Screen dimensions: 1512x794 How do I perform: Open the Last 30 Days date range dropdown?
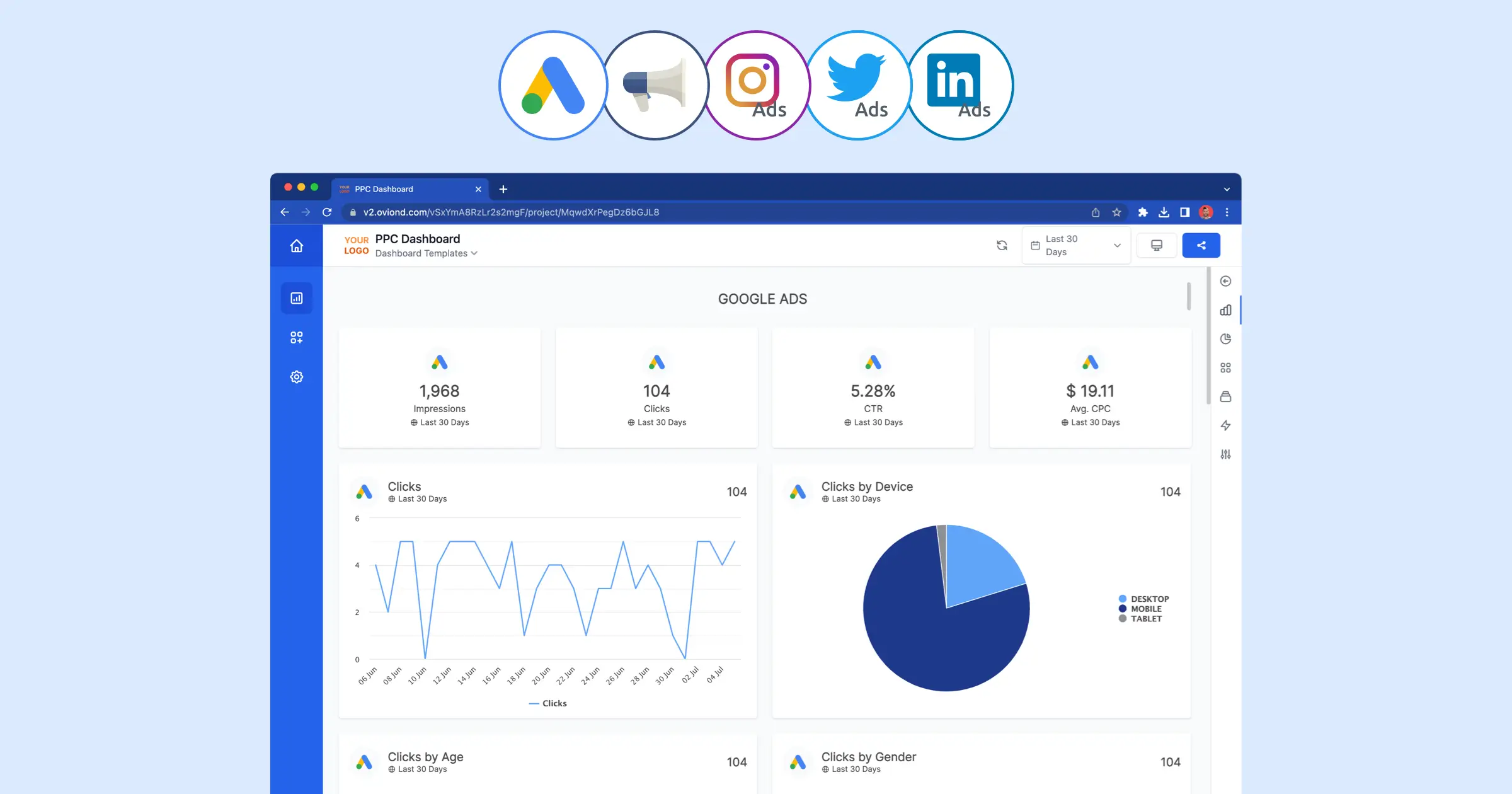[x=1076, y=245]
